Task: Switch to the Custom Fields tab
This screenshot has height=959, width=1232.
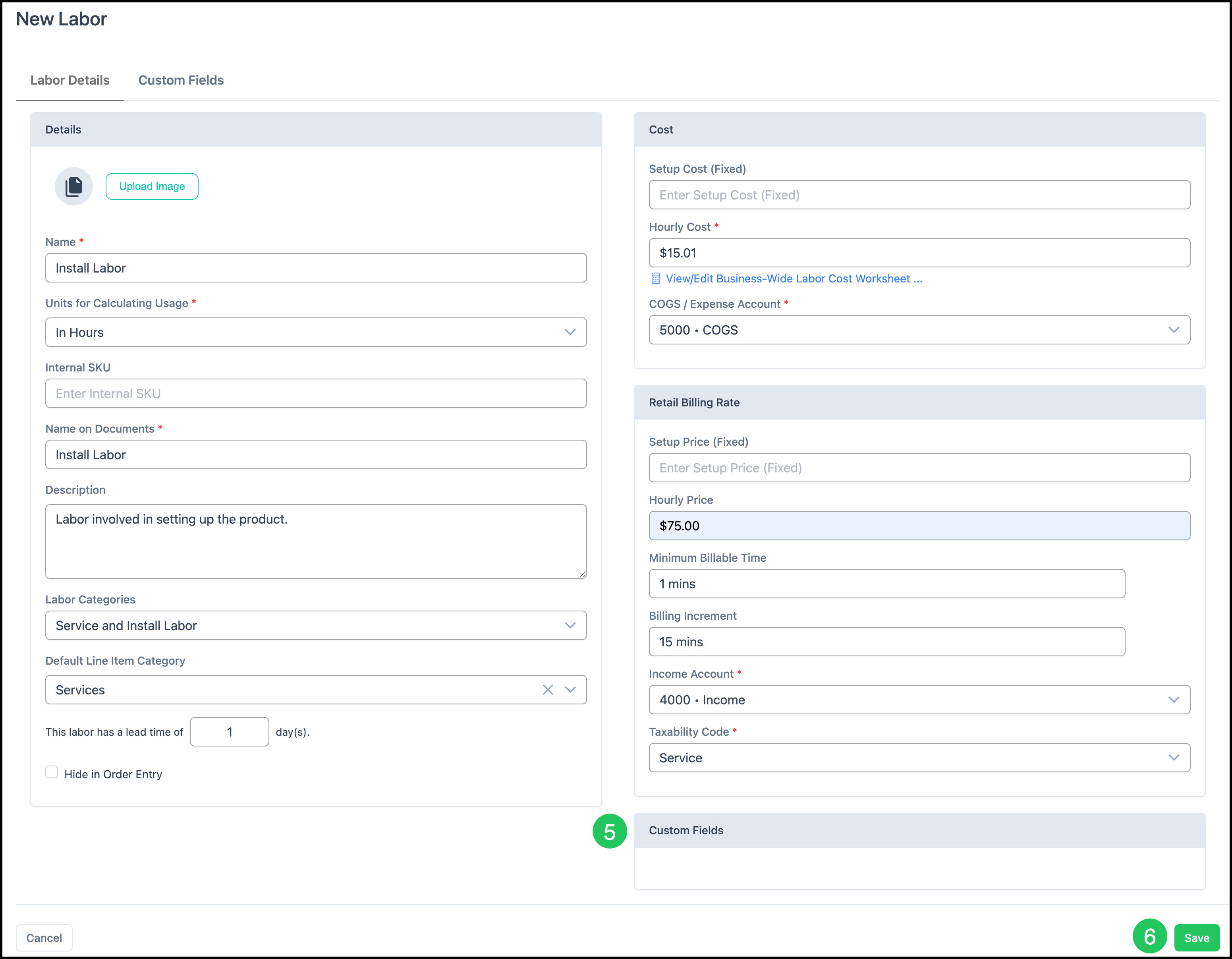Action: pos(181,80)
